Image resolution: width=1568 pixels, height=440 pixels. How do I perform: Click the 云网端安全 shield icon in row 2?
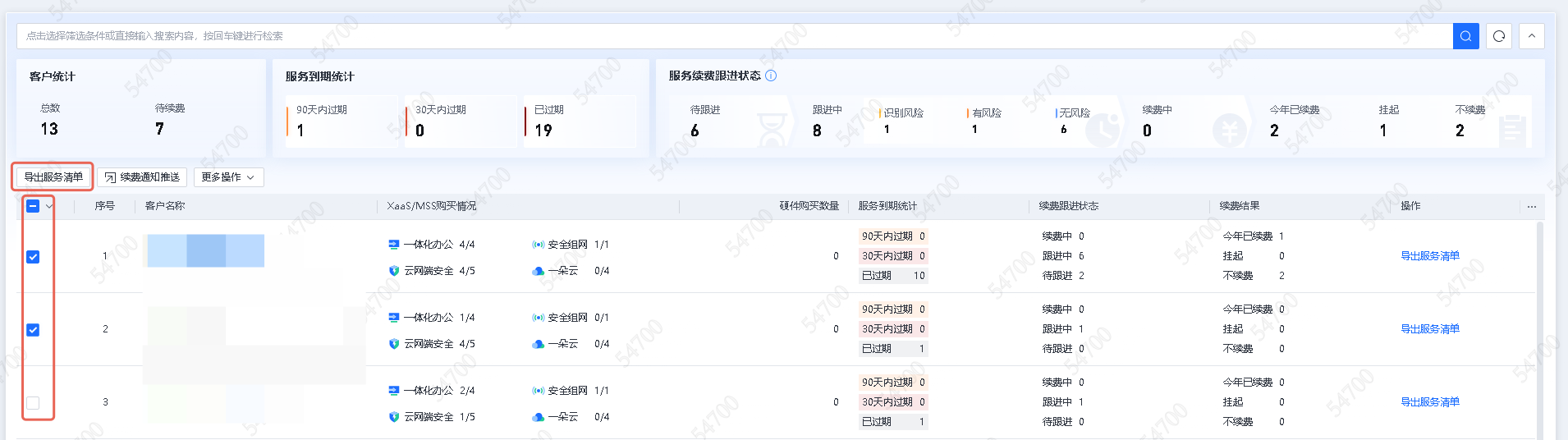(394, 344)
